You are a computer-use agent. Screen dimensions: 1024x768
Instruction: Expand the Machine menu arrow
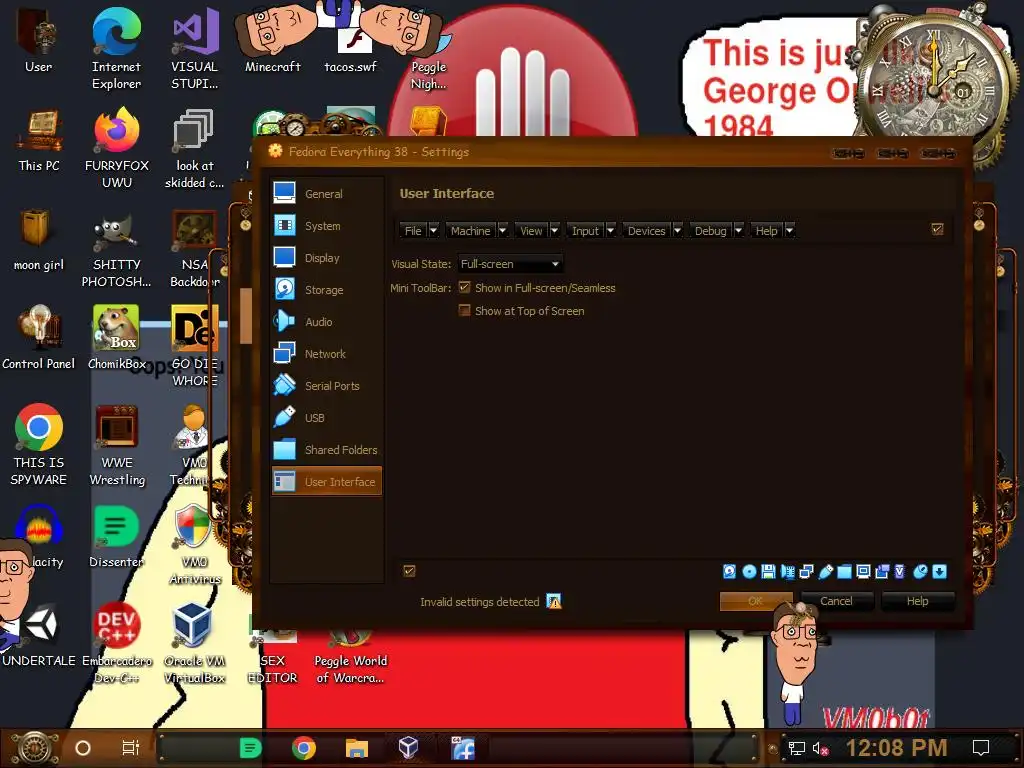tap(502, 231)
